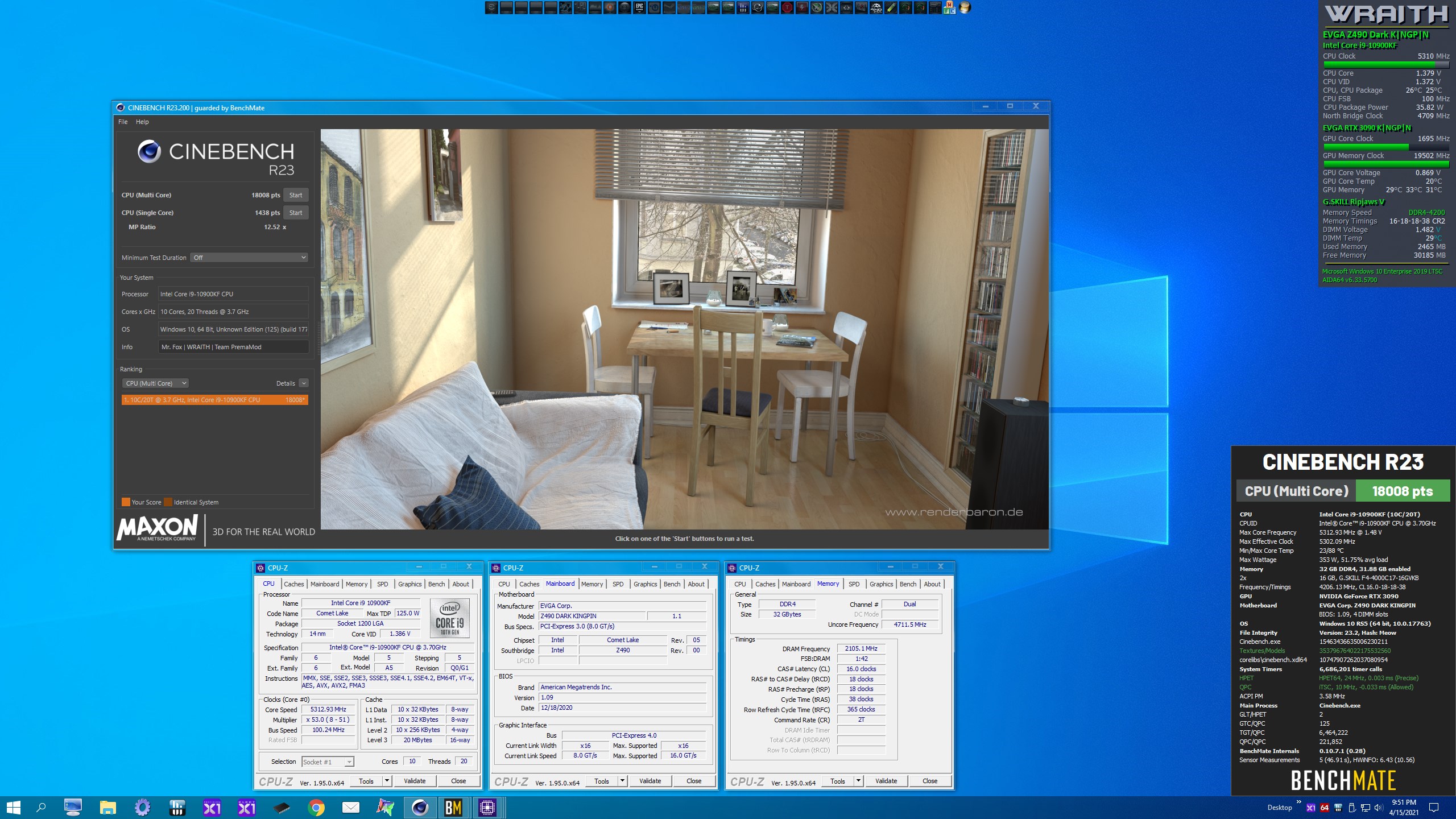The image size is (1456, 819).
Task: Open the Cinebench File menu
Action: [123, 122]
